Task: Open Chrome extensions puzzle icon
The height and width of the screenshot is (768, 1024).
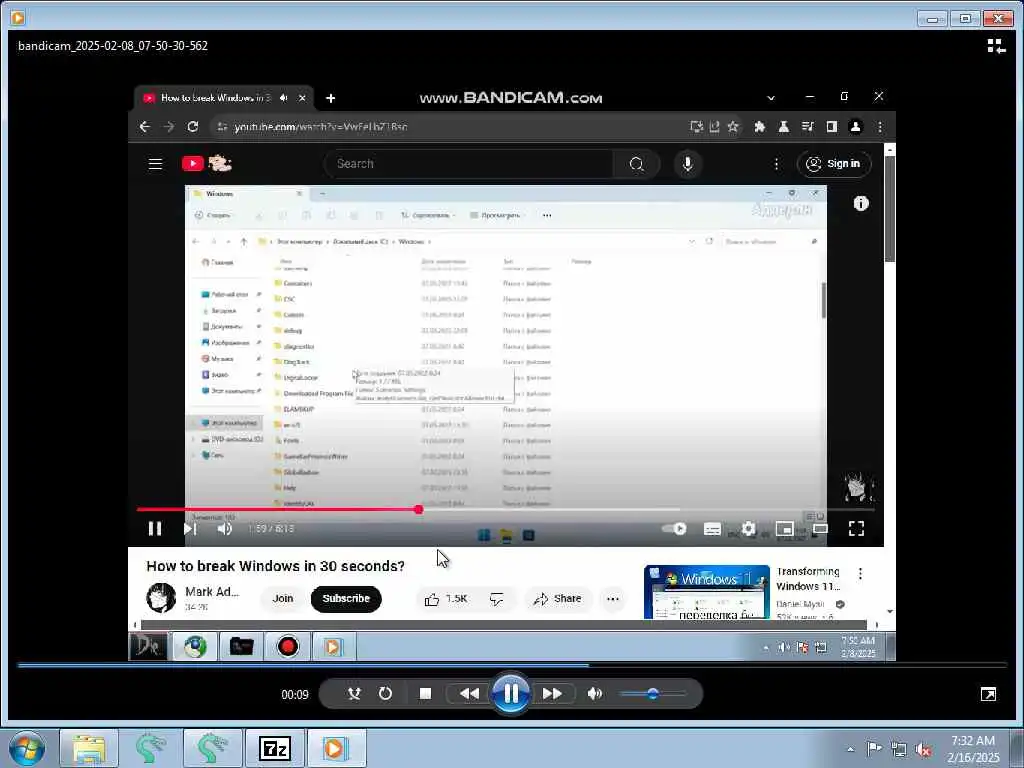Action: (759, 127)
